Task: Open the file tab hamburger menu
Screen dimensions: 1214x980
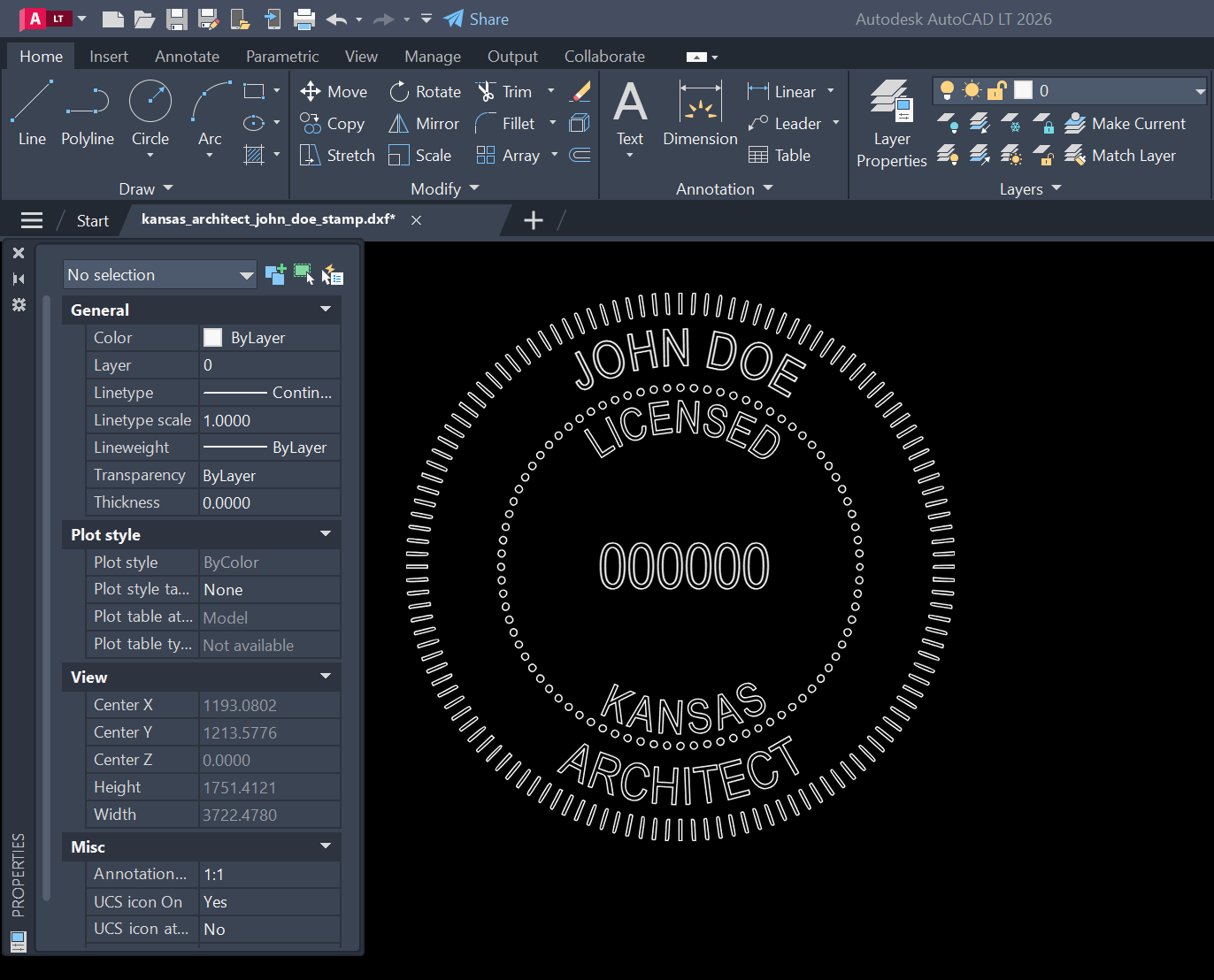Action: [x=32, y=220]
